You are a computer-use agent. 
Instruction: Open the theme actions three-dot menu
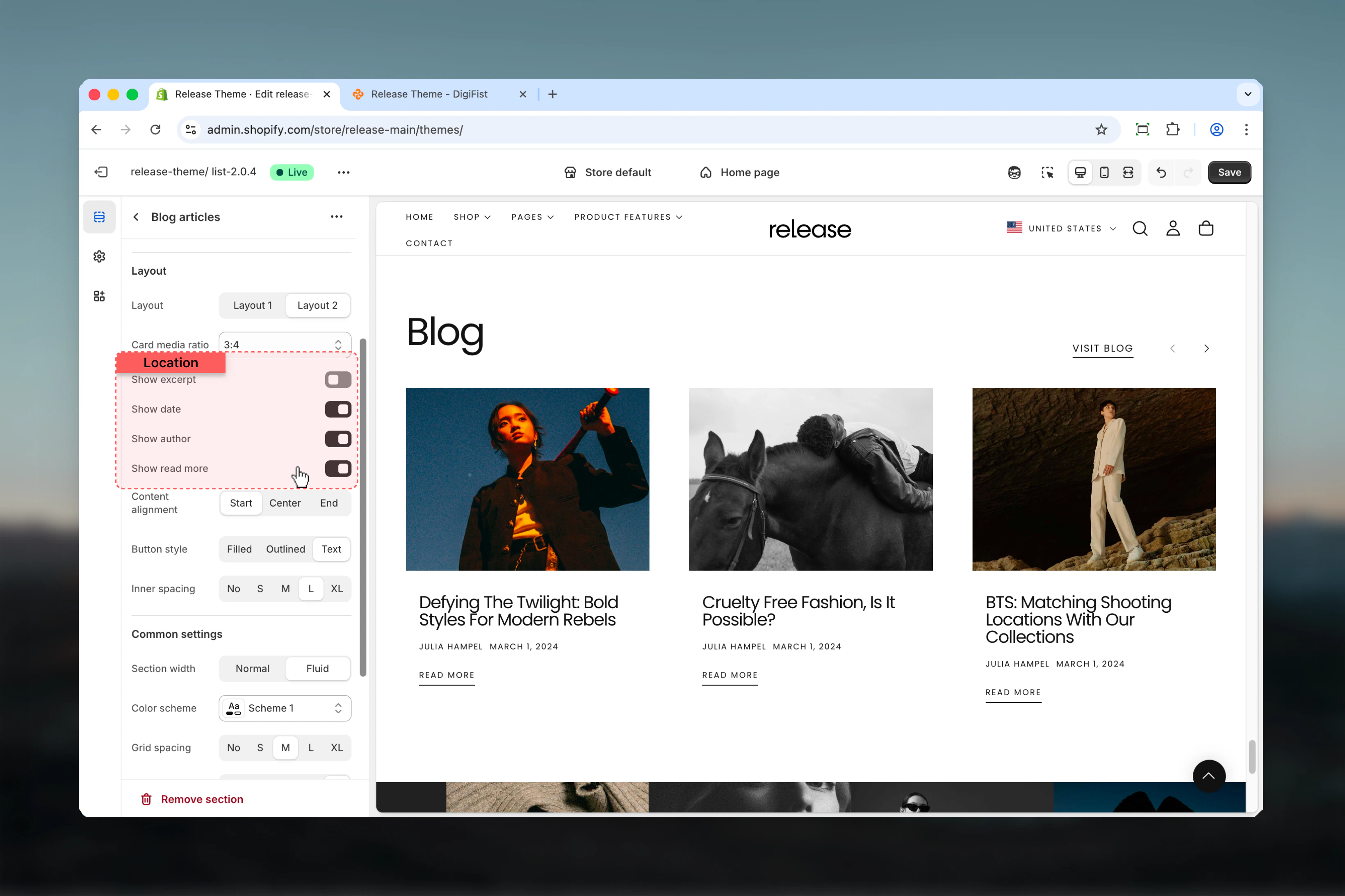click(x=344, y=172)
